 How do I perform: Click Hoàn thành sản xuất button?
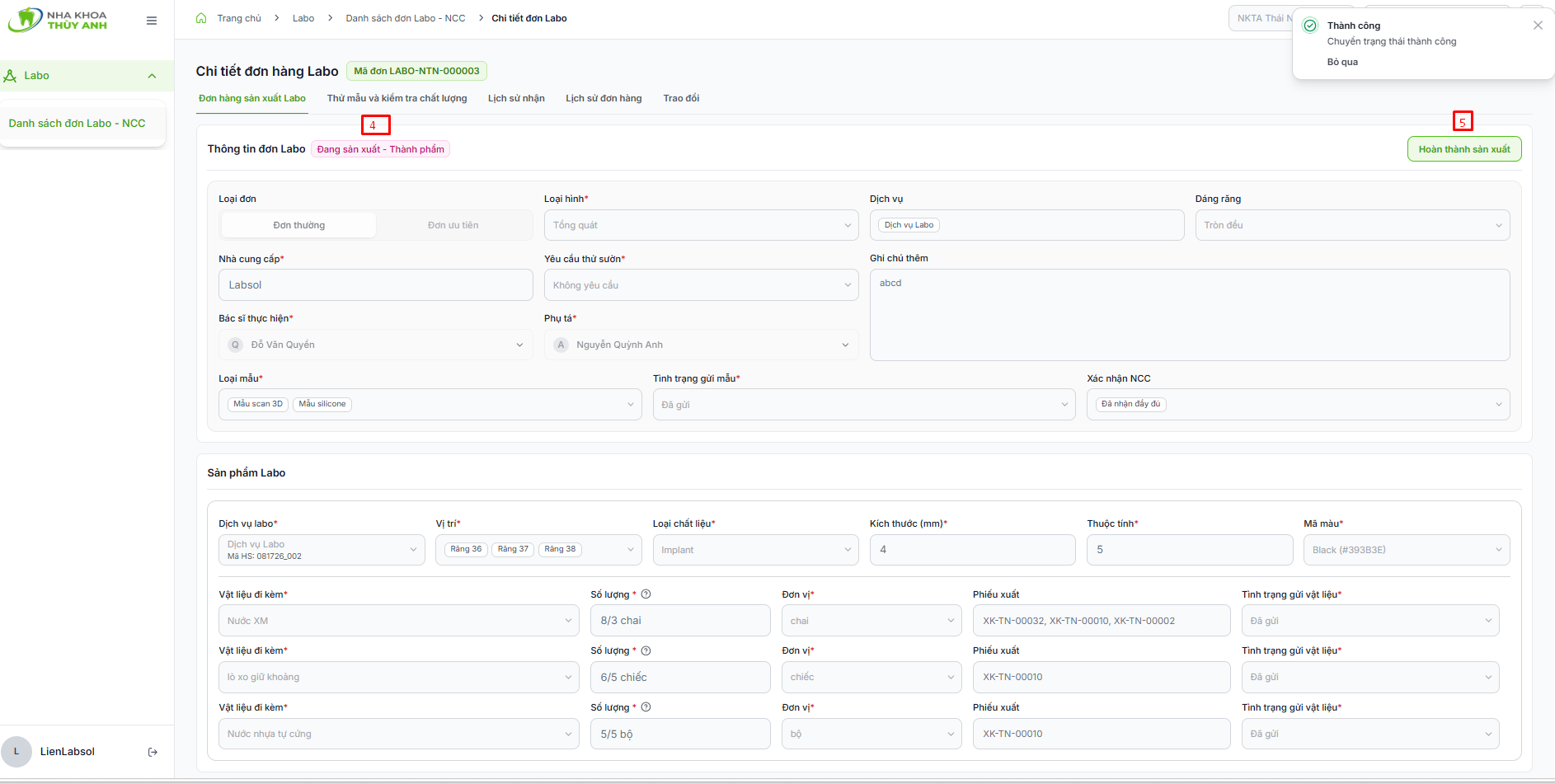point(1464,149)
